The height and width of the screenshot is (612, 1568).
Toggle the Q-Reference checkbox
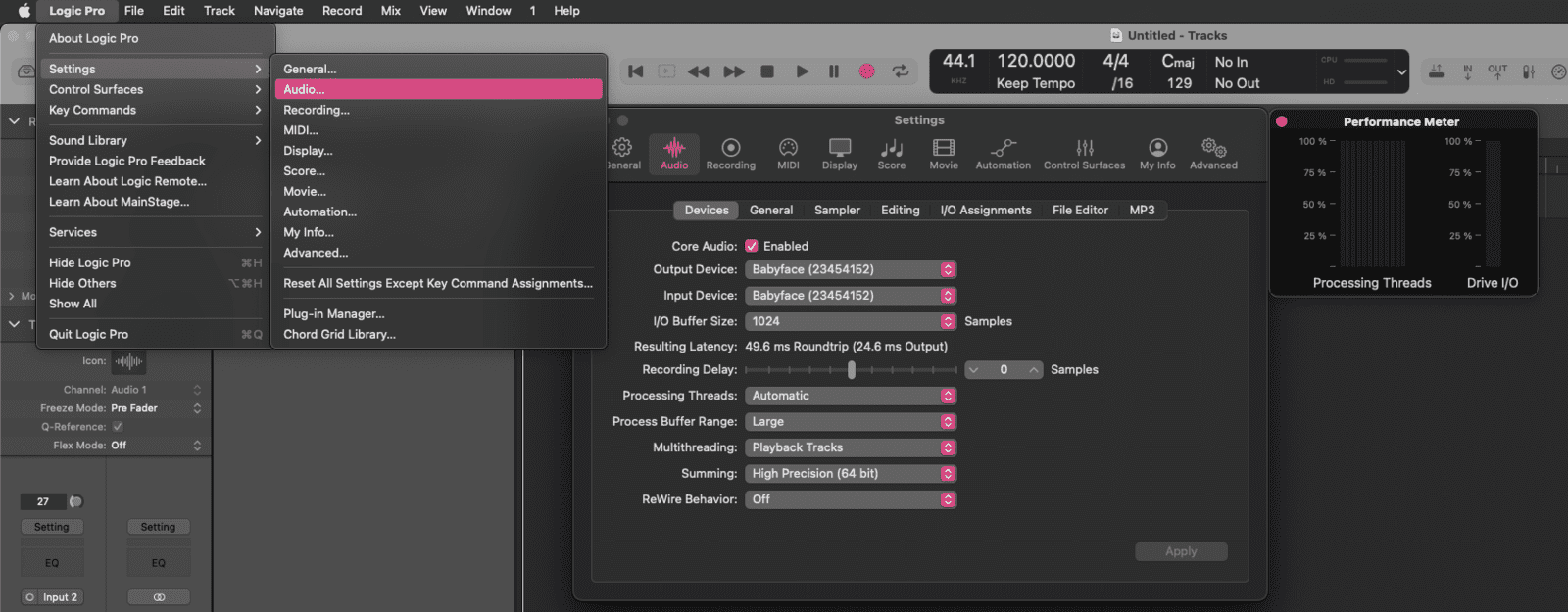click(x=118, y=427)
